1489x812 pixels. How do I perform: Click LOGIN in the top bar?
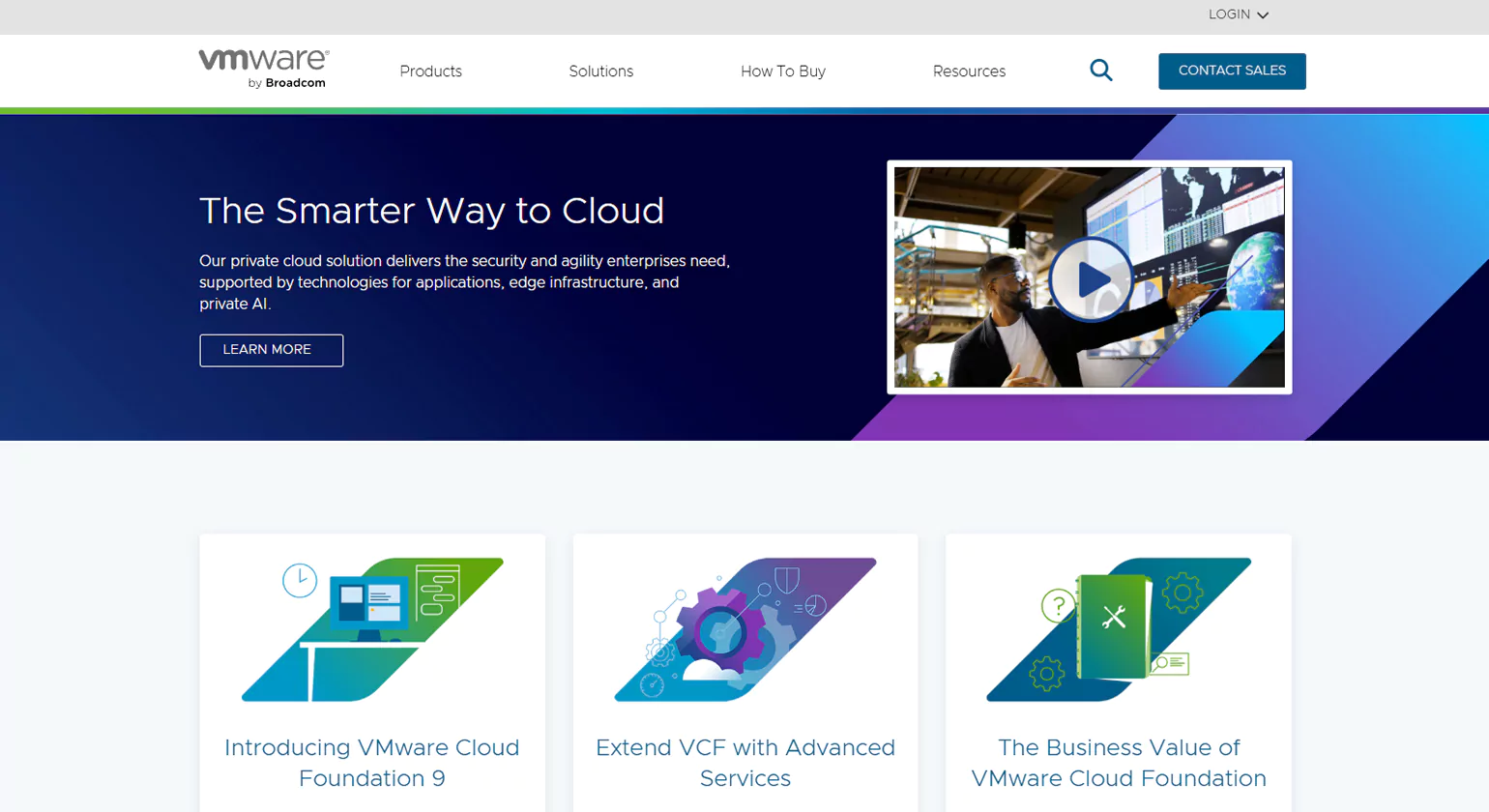[1228, 14]
